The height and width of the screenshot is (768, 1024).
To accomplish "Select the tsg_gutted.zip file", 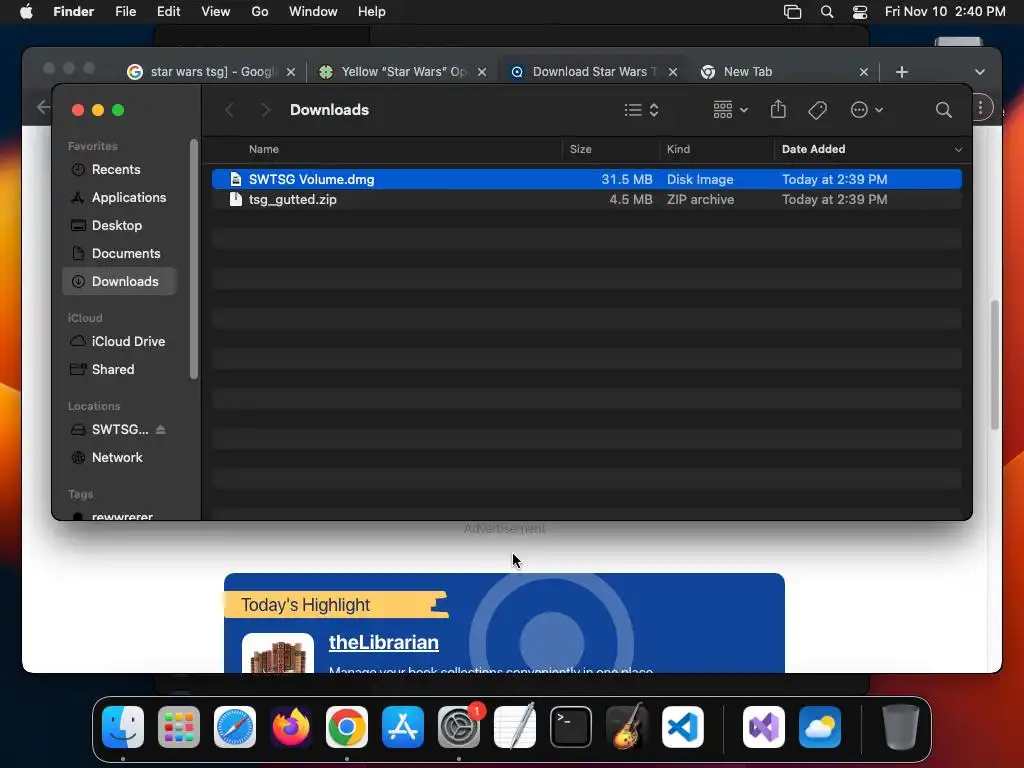I will click(586, 199).
